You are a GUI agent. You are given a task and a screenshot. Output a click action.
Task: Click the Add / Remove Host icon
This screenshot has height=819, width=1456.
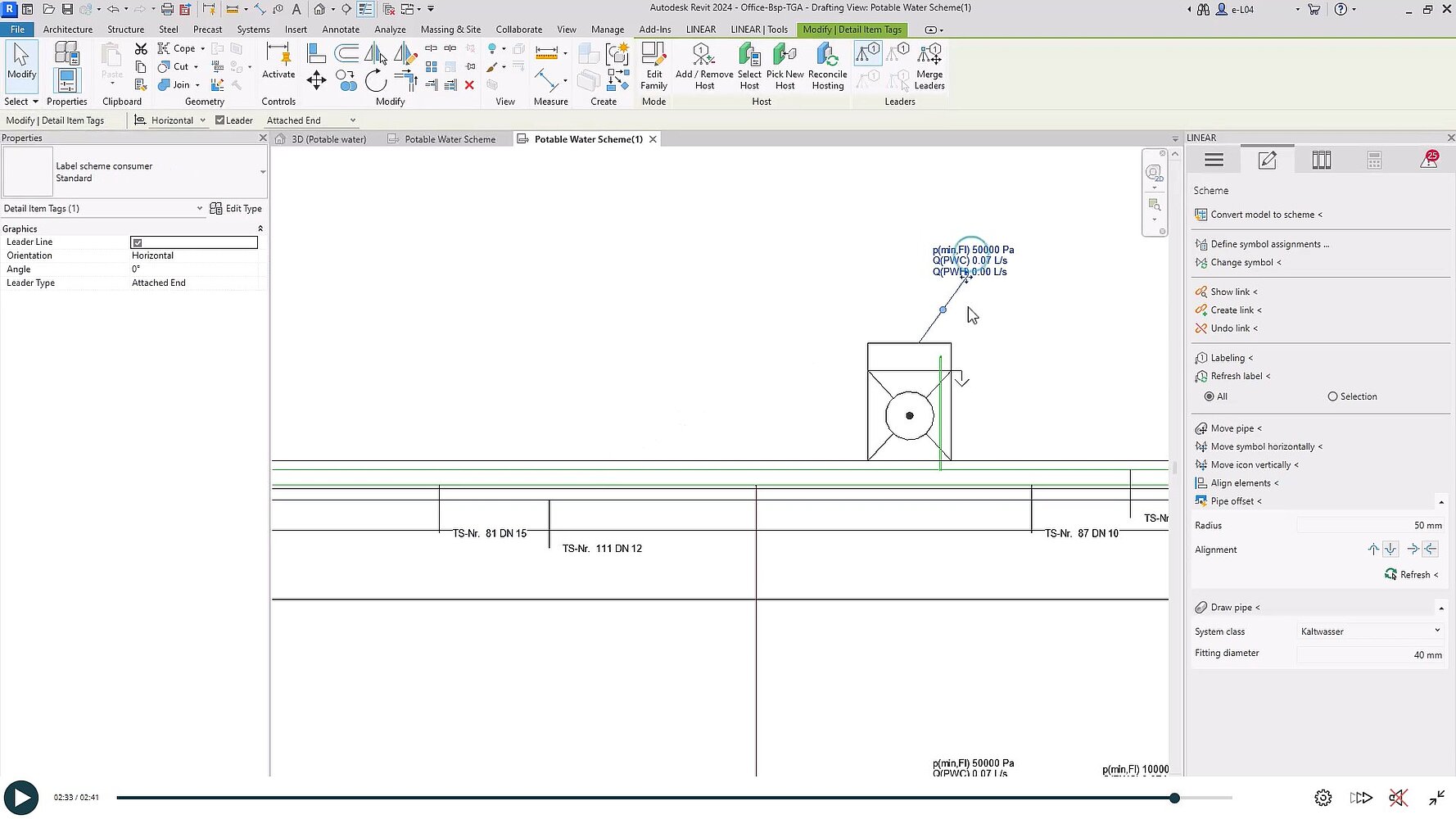click(703, 66)
